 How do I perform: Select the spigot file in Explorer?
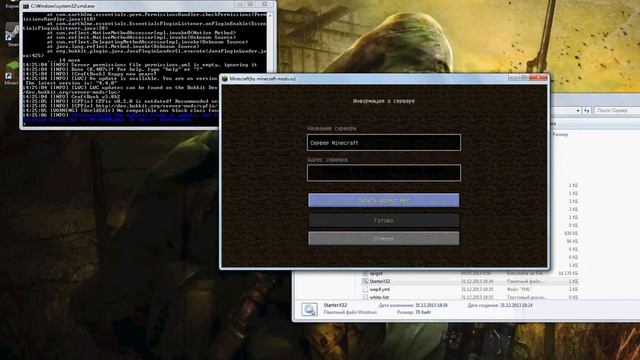click(376, 273)
